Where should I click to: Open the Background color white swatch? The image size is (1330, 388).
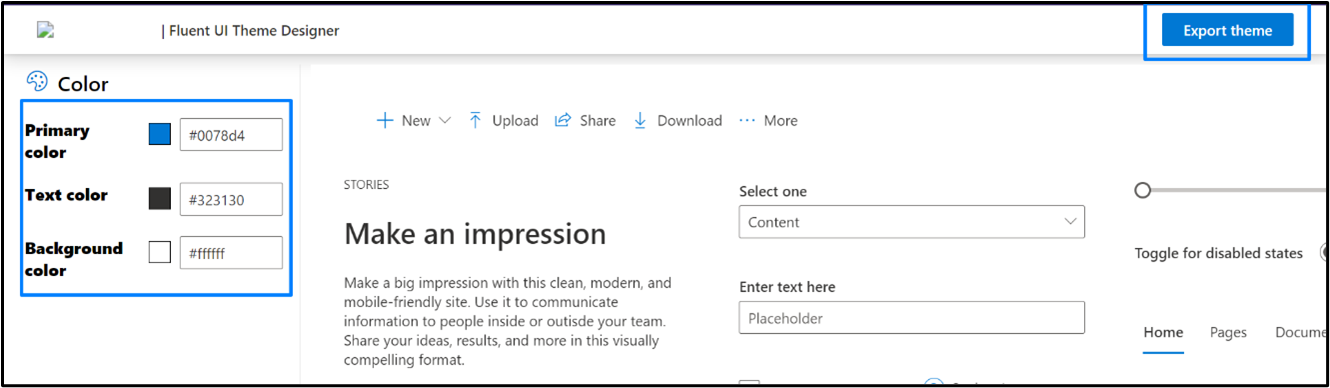(x=159, y=252)
